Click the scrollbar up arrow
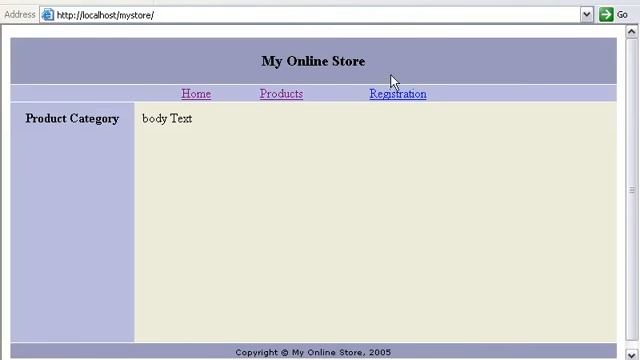Viewport: 640px width, 360px height. tap(631, 31)
